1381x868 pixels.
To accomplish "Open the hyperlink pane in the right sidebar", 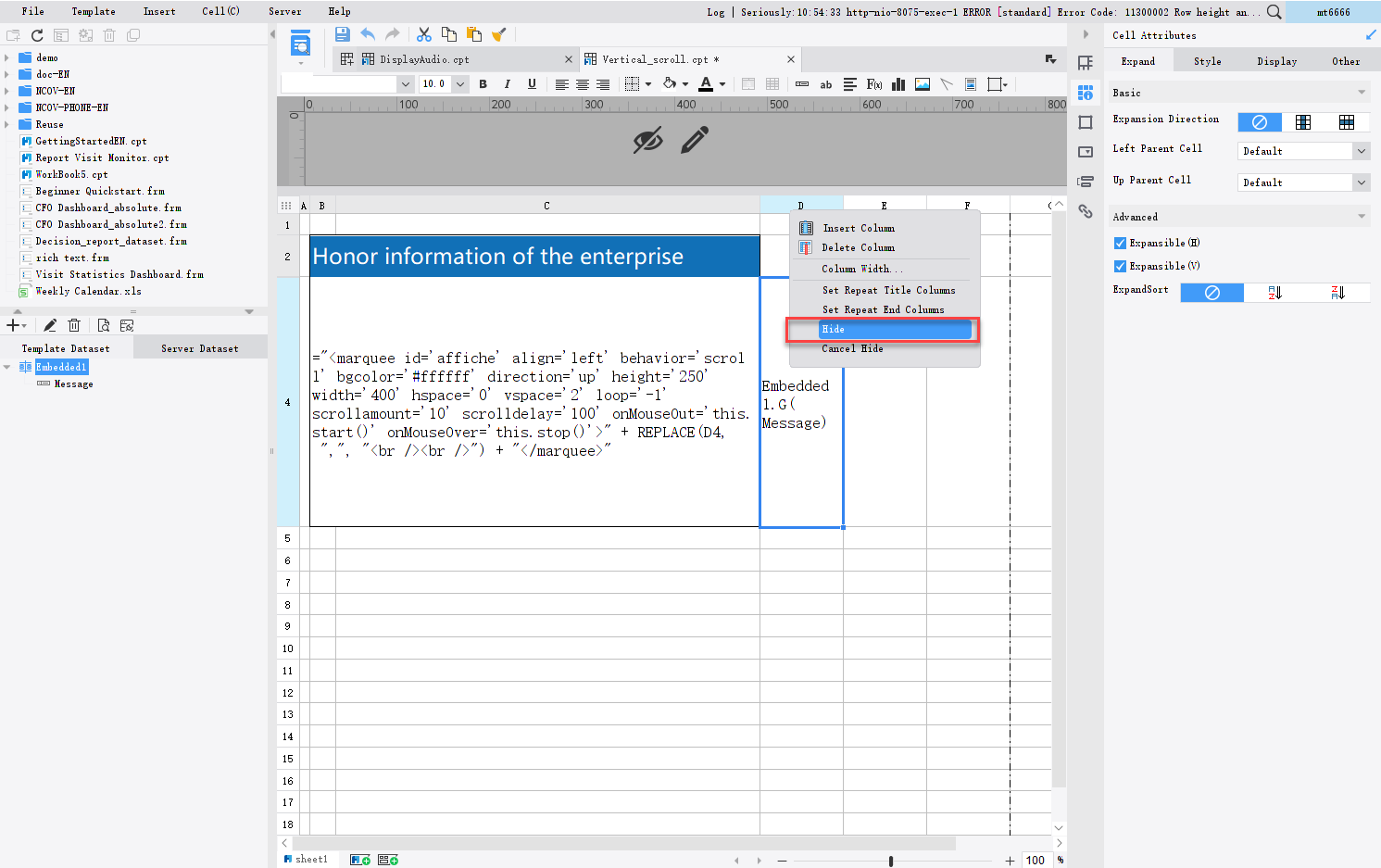I will coord(1086,211).
